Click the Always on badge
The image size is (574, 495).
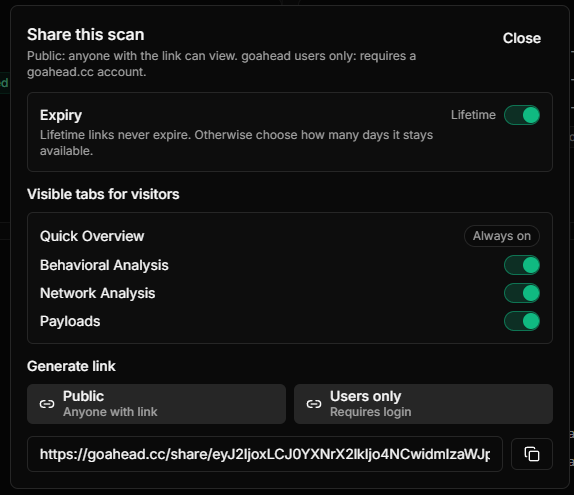502,236
